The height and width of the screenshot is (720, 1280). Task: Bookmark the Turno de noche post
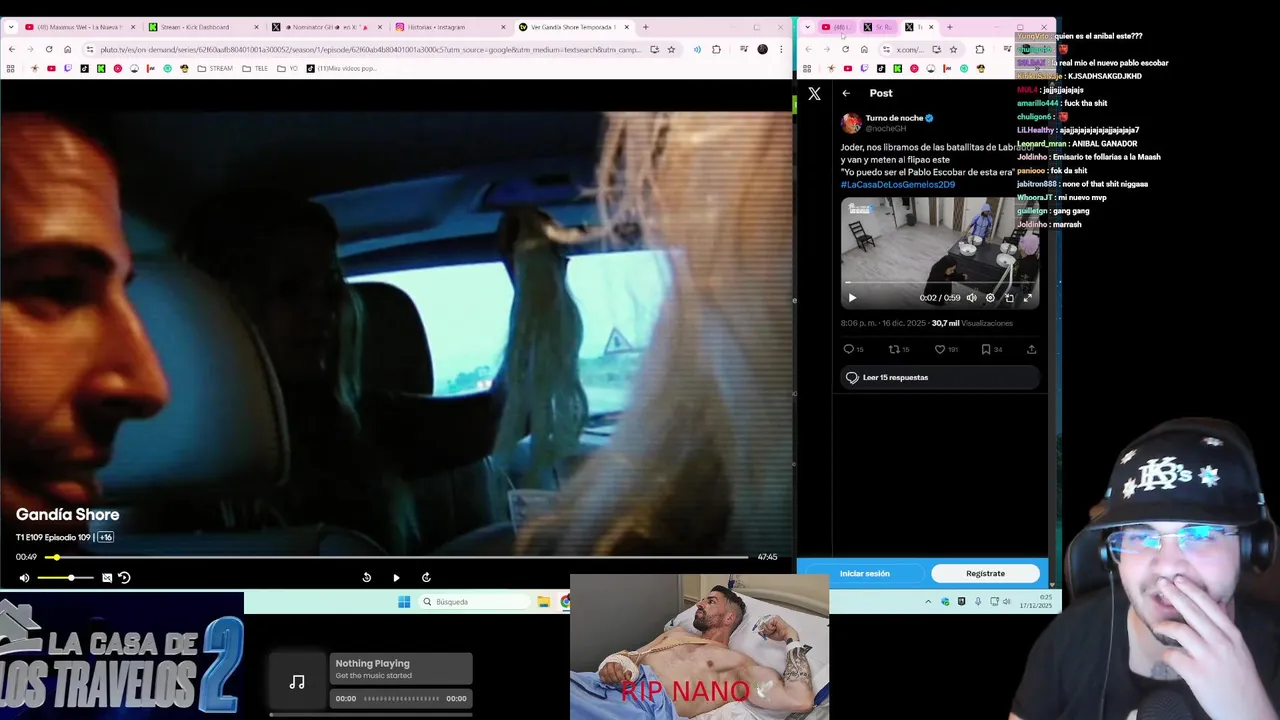coord(991,349)
